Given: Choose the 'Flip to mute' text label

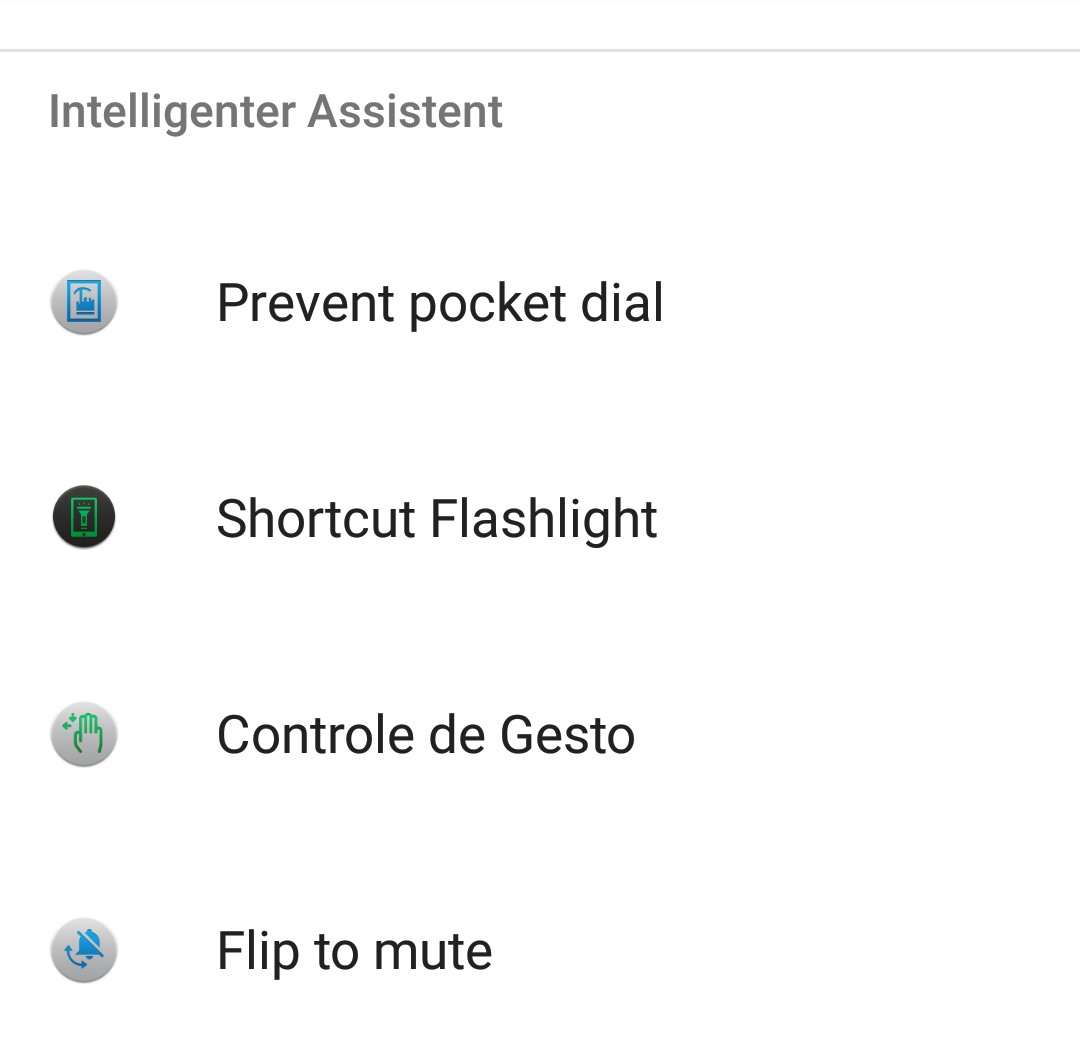Looking at the screenshot, I should (x=355, y=952).
